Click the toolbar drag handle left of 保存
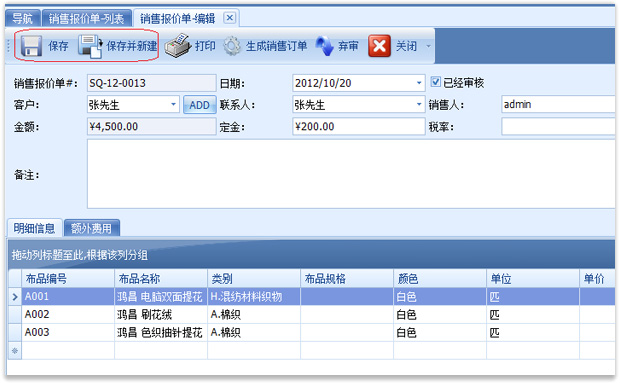The height and width of the screenshot is (383, 620). coord(8,46)
